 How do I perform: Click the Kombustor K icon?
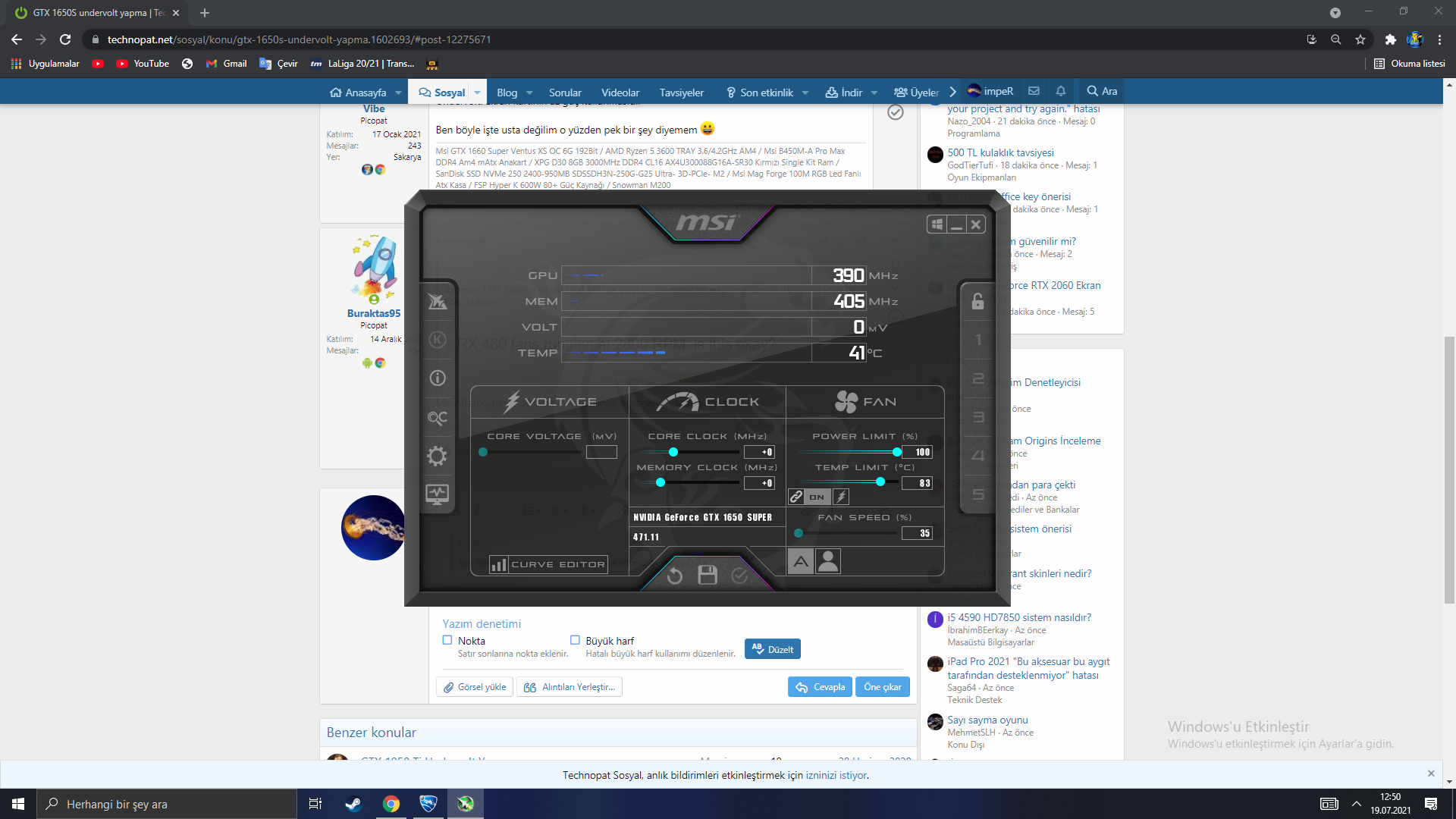(437, 340)
